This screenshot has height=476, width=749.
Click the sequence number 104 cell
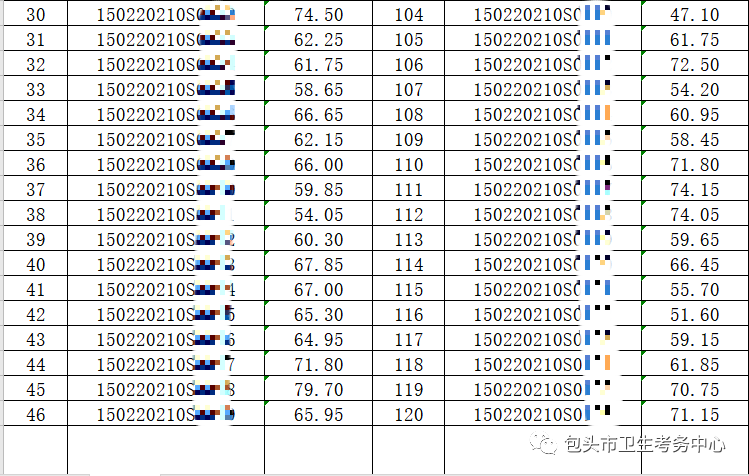[409, 15]
